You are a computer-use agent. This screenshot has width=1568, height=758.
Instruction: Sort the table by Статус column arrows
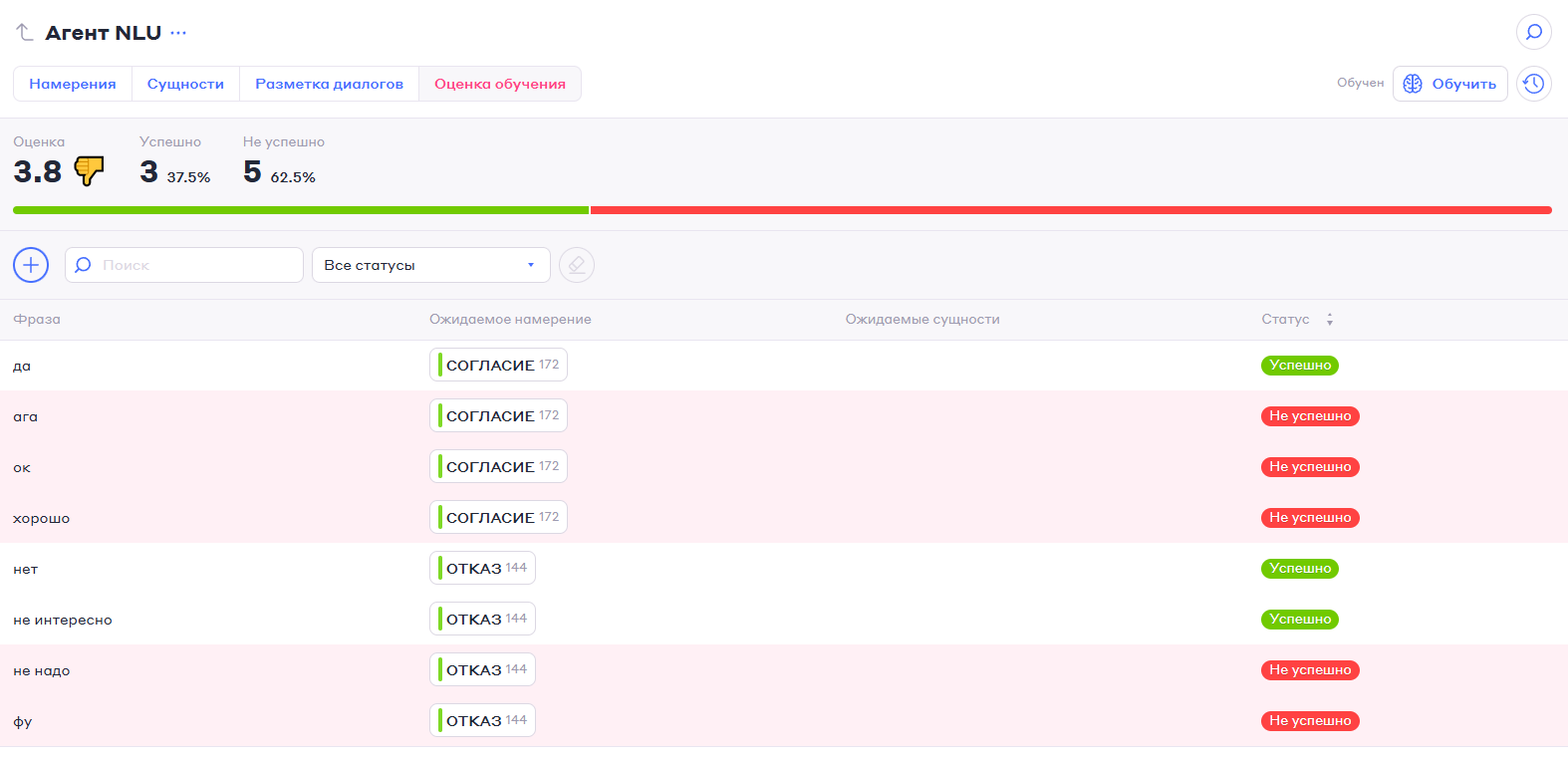coord(1329,320)
